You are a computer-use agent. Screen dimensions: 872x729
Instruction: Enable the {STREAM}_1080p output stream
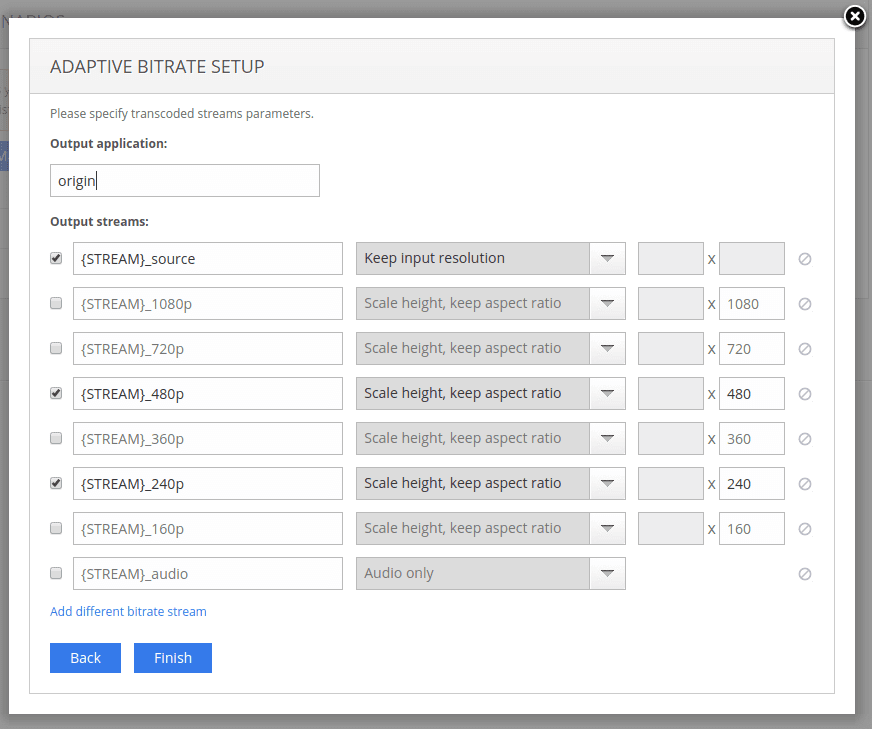pyautogui.click(x=55, y=303)
